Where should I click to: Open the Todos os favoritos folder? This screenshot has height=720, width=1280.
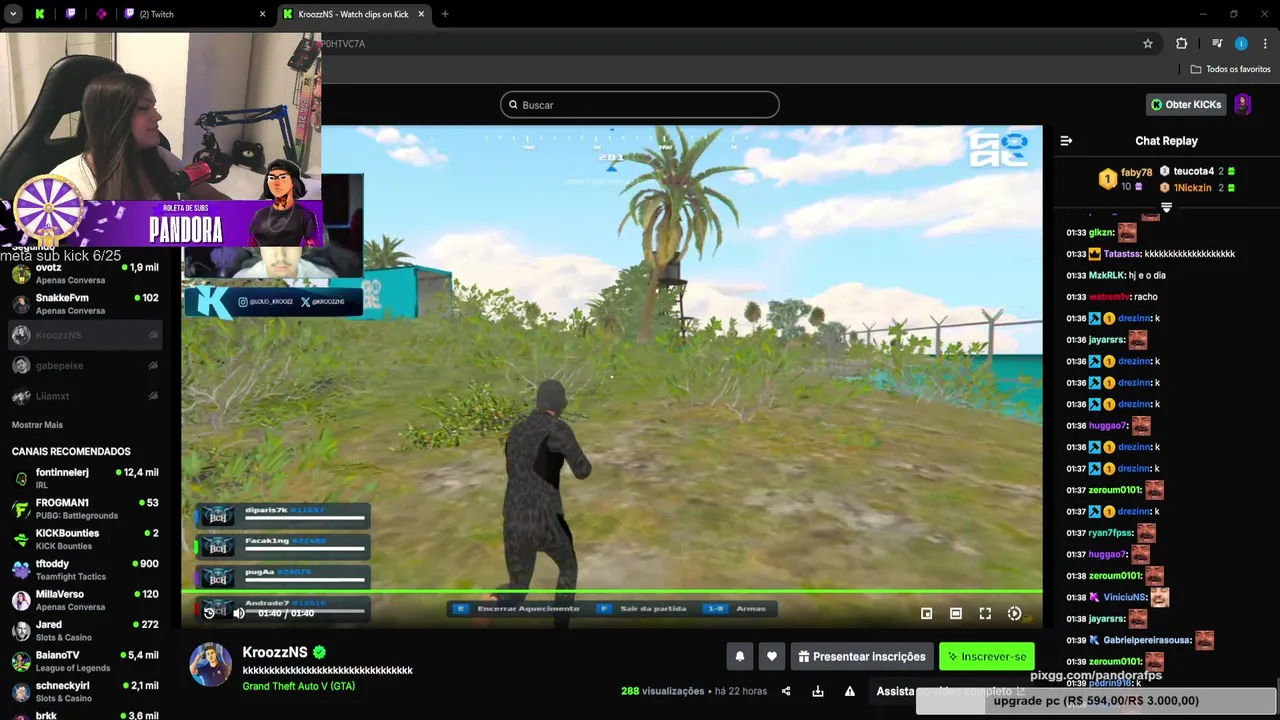pos(1230,69)
